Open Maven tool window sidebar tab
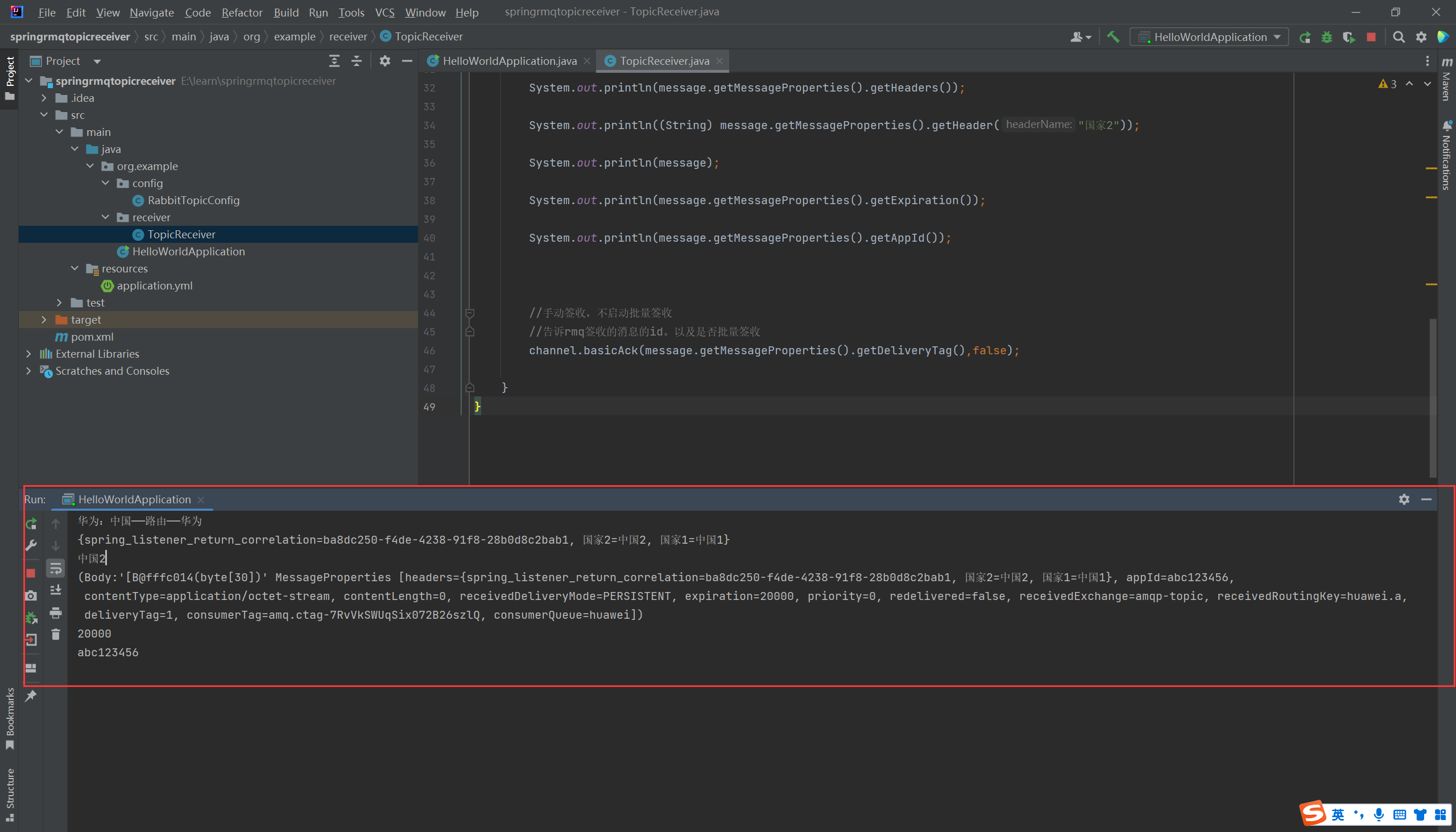This screenshot has width=1456, height=832. coord(1446,80)
